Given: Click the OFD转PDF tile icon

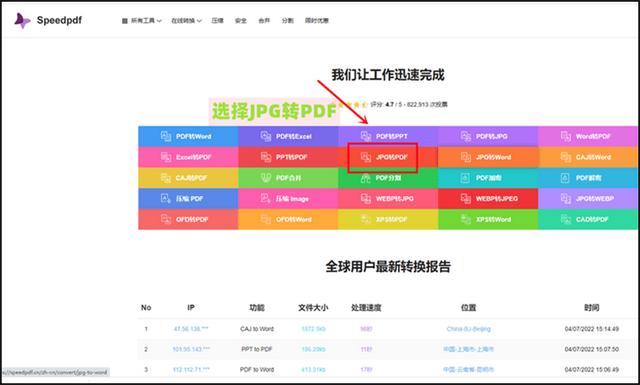Looking at the screenshot, I should click(166, 219).
